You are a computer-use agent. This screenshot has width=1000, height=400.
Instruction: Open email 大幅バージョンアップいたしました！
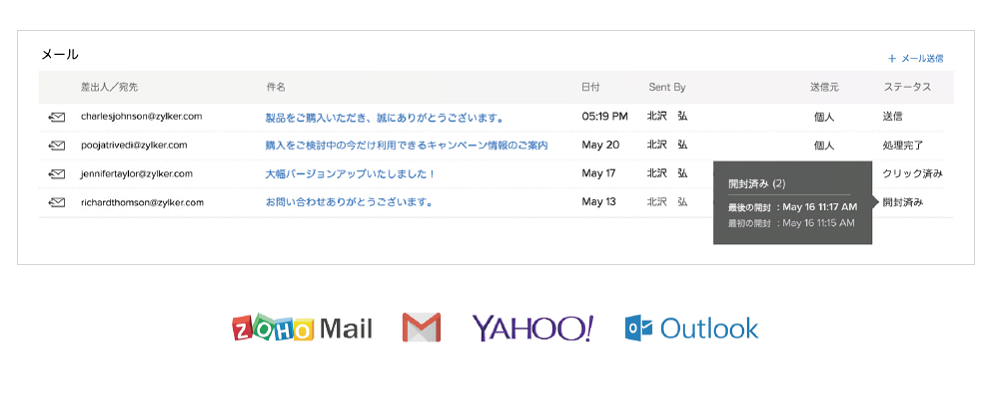click(x=350, y=174)
